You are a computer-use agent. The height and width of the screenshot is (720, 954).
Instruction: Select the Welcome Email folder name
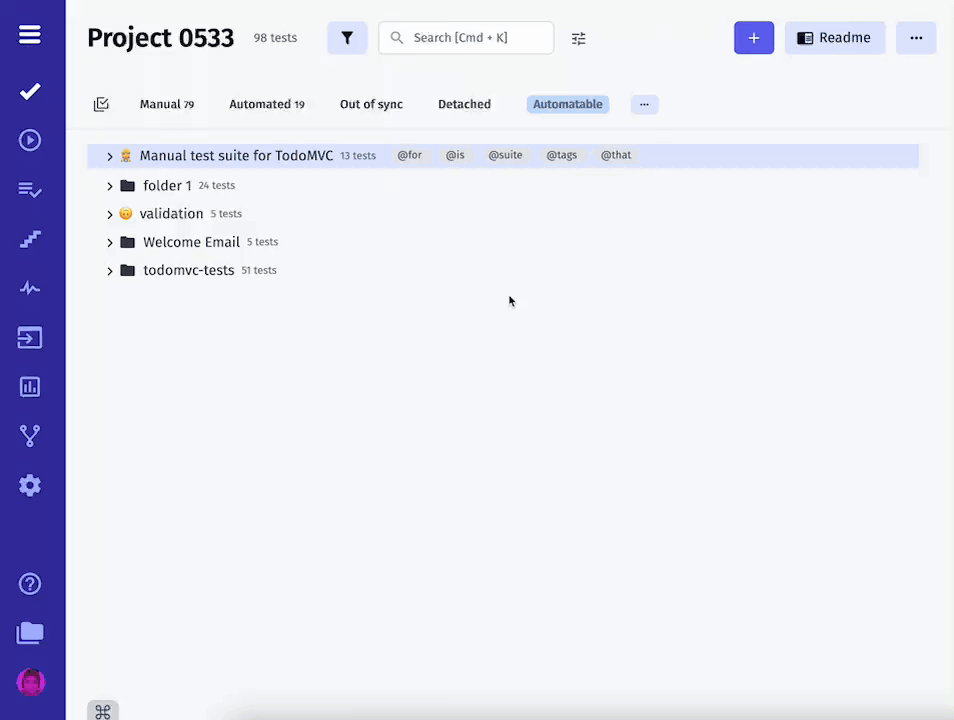192,242
